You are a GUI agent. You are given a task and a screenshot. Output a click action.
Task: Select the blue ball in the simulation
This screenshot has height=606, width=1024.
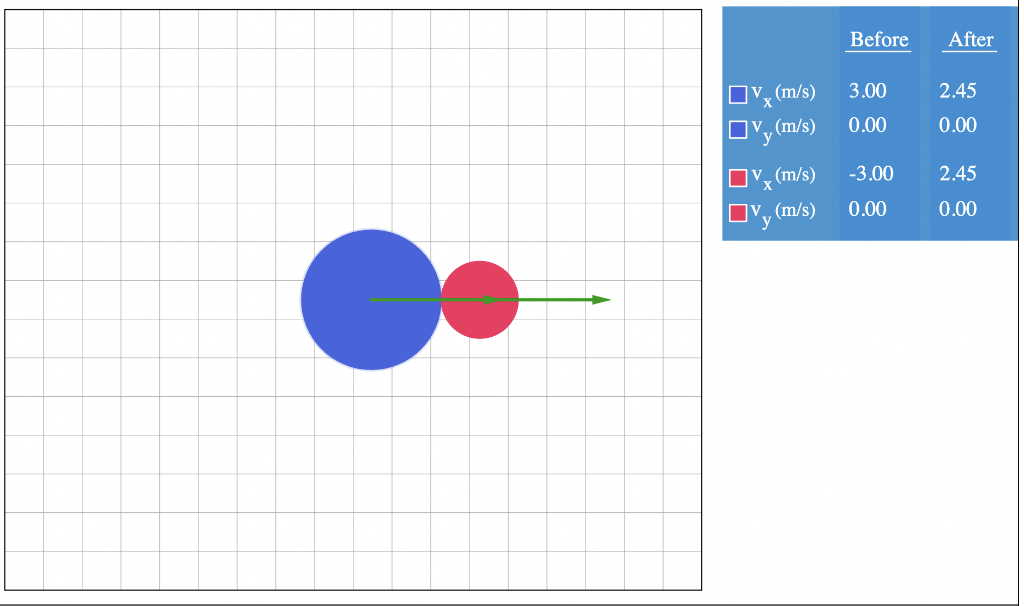(370, 300)
